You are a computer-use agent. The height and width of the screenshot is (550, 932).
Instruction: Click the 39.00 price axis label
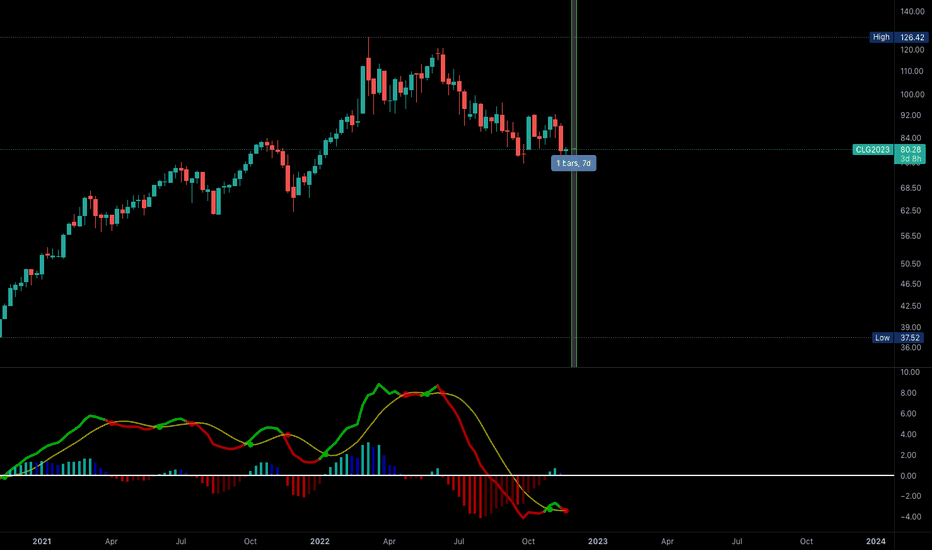[911, 328]
